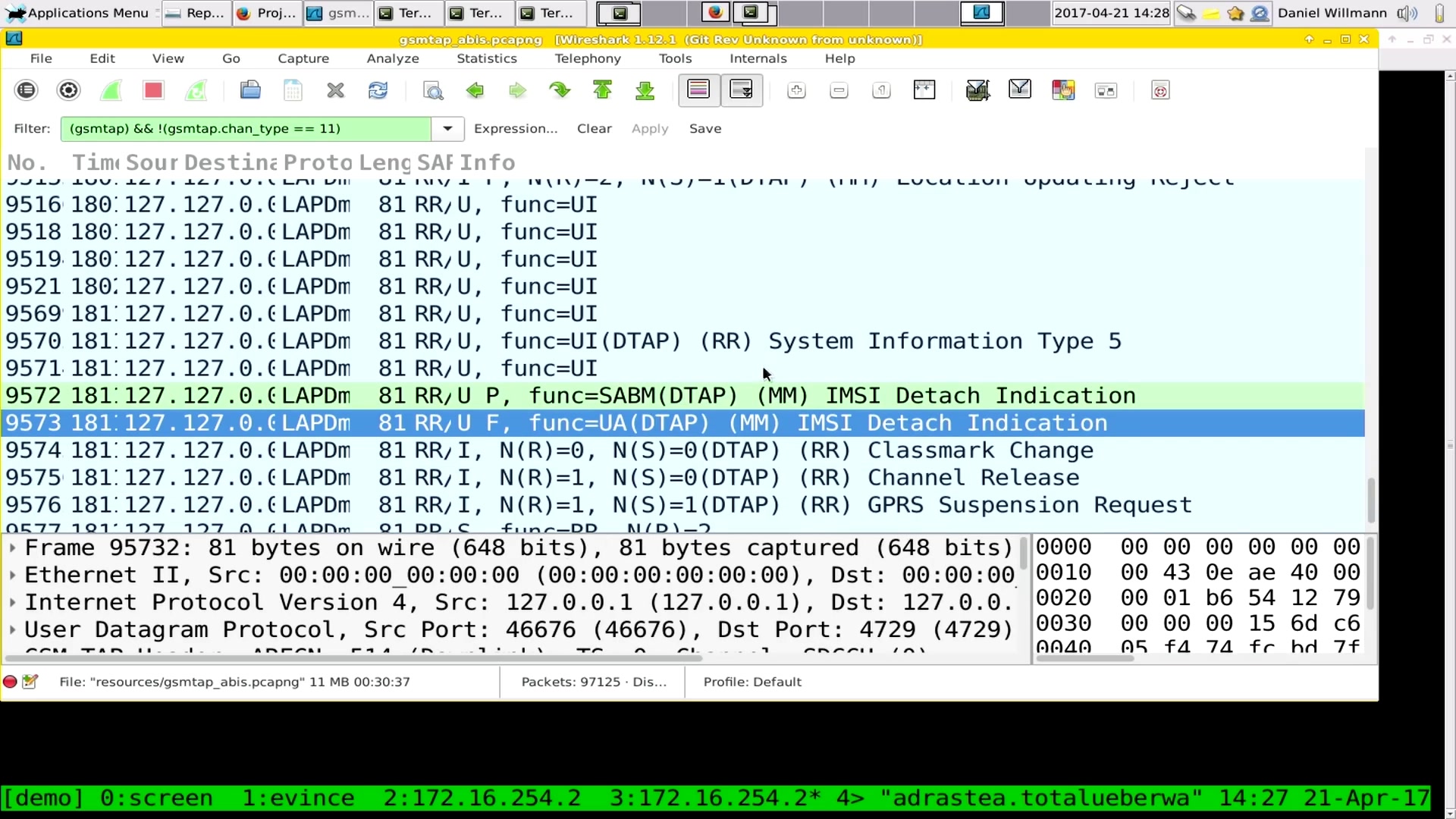Jump to last packet icon
The height and width of the screenshot is (819, 1456).
point(645,91)
